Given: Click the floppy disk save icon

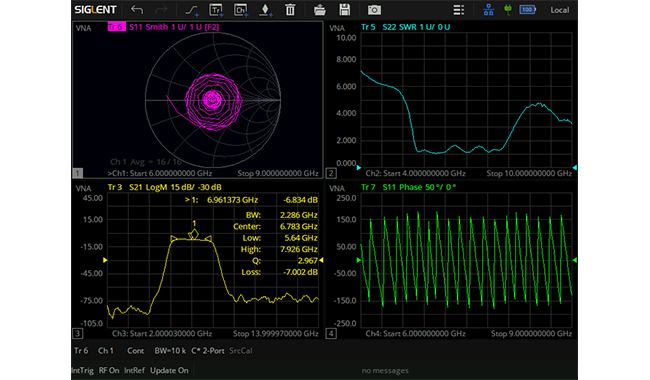Looking at the screenshot, I should click(344, 10).
